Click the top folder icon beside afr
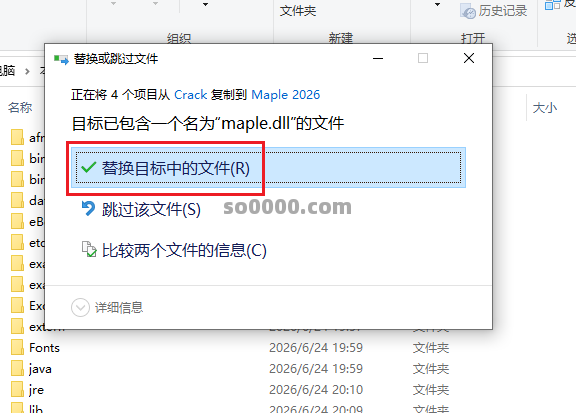 (17, 137)
